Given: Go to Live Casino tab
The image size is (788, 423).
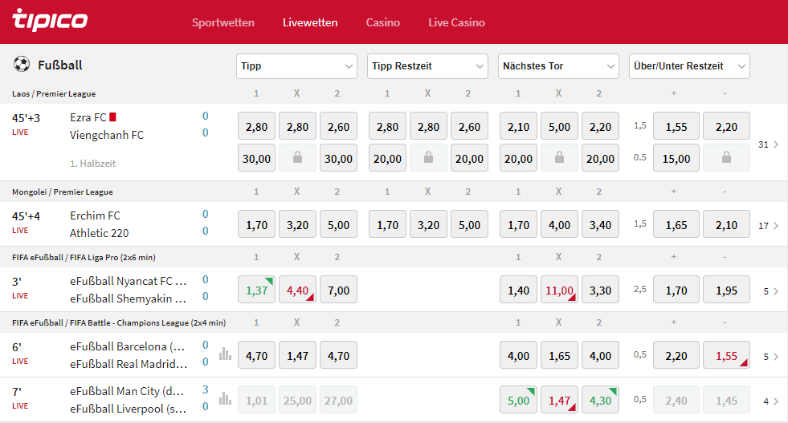Looking at the screenshot, I should [456, 23].
